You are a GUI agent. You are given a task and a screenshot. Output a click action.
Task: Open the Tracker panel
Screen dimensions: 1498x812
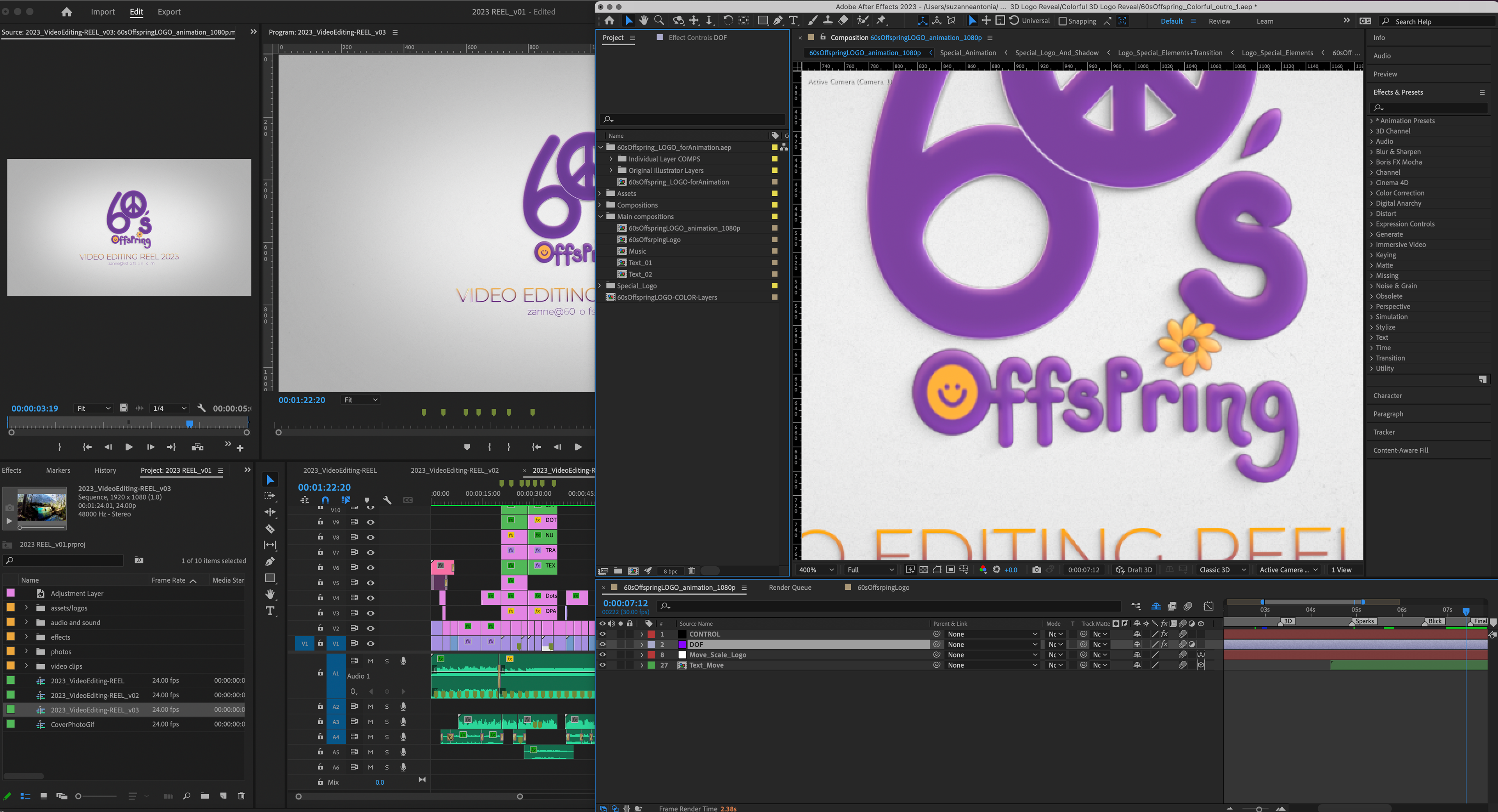pyautogui.click(x=1383, y=432)
